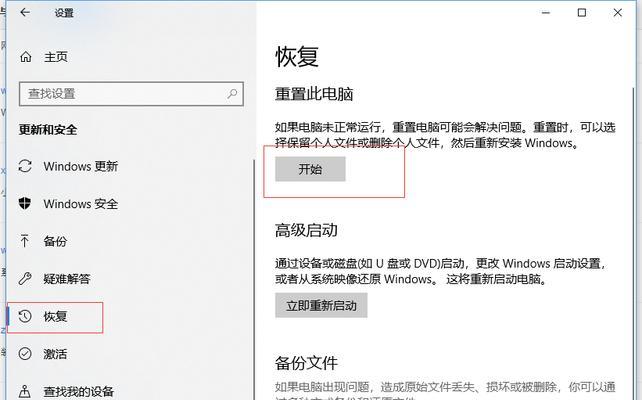Go back using the back arrow

click(25, 12)
